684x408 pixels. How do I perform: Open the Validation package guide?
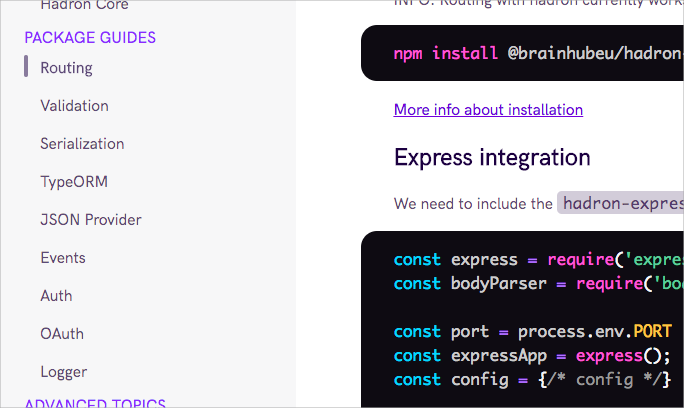click(74, 106)
